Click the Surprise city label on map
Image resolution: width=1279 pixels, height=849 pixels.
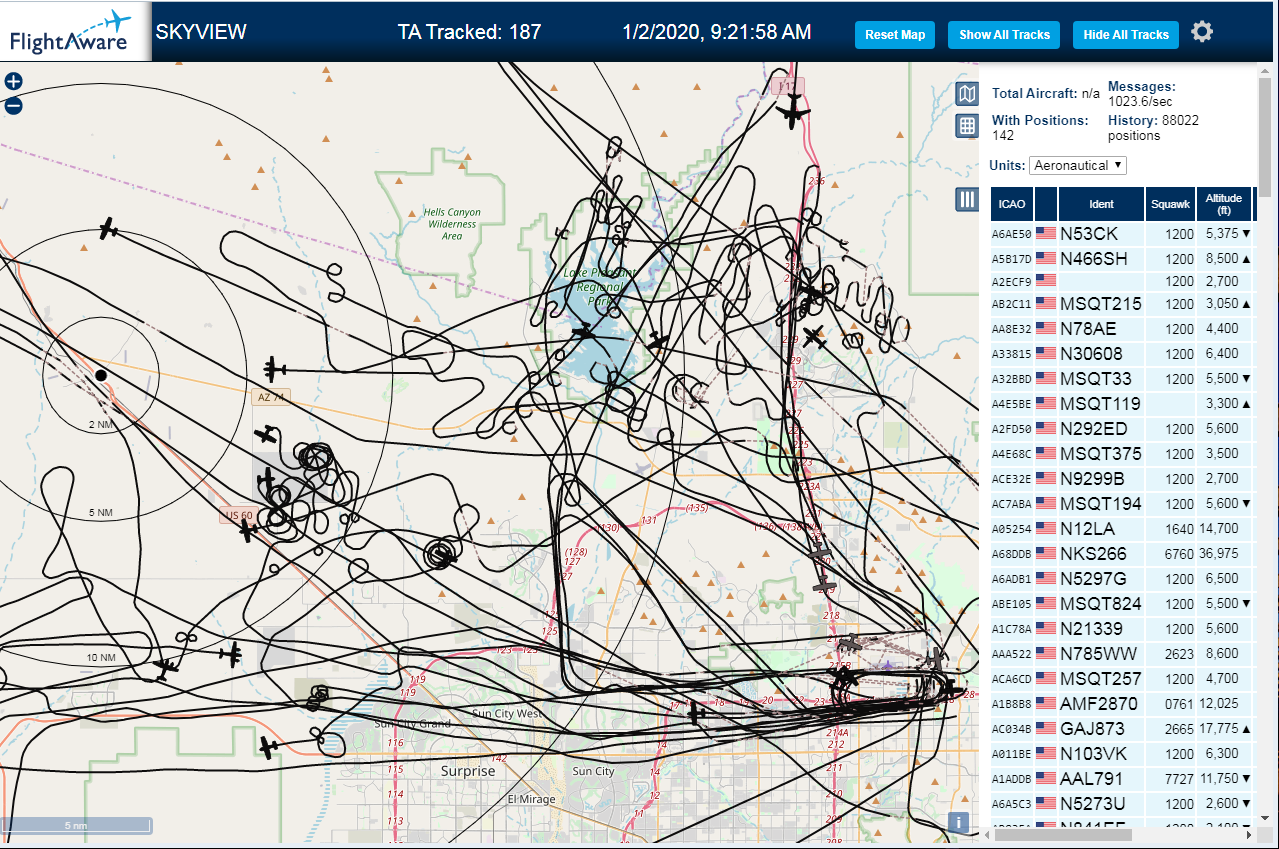point(468,771)
